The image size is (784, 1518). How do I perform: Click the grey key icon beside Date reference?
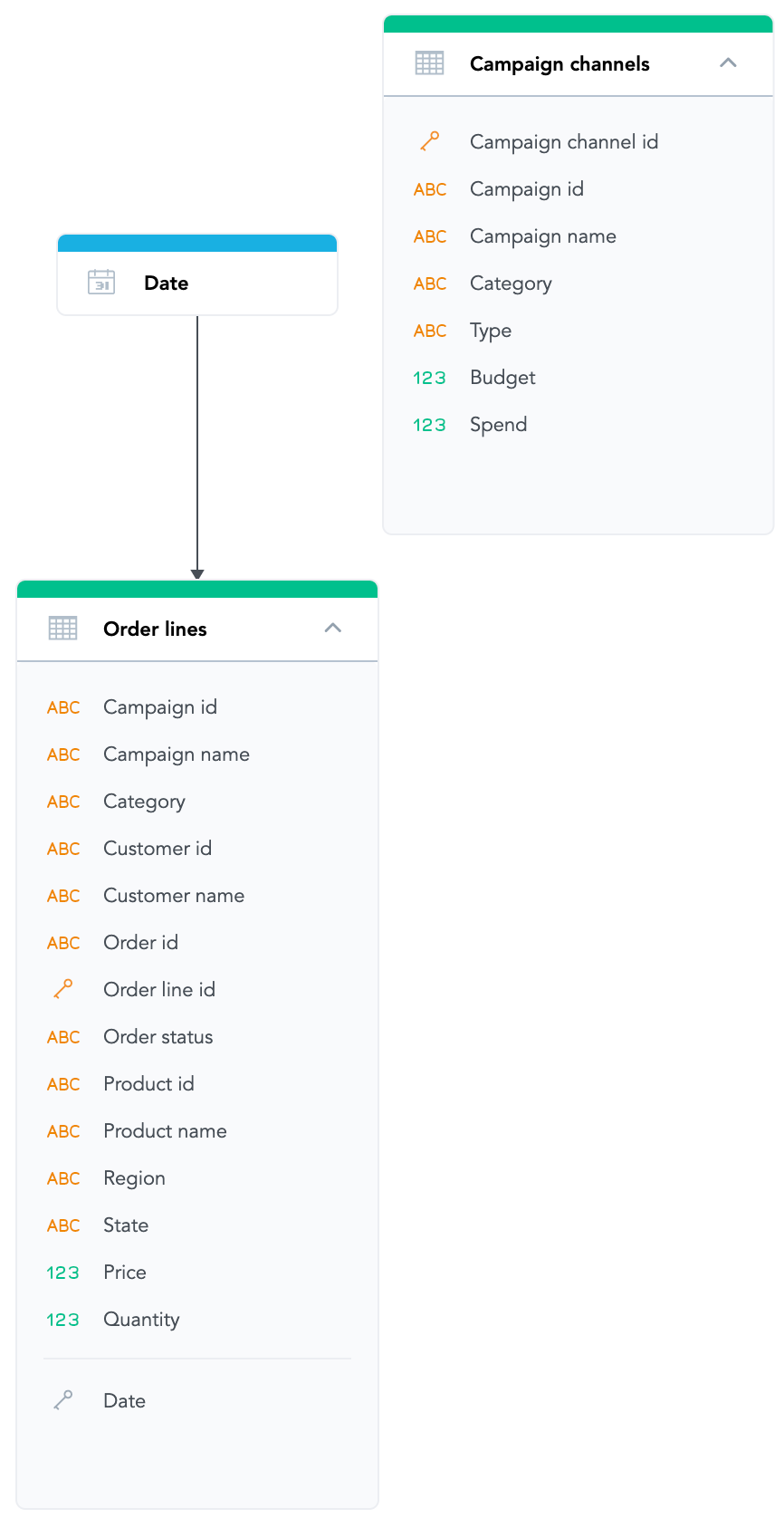pos(63,1400)
